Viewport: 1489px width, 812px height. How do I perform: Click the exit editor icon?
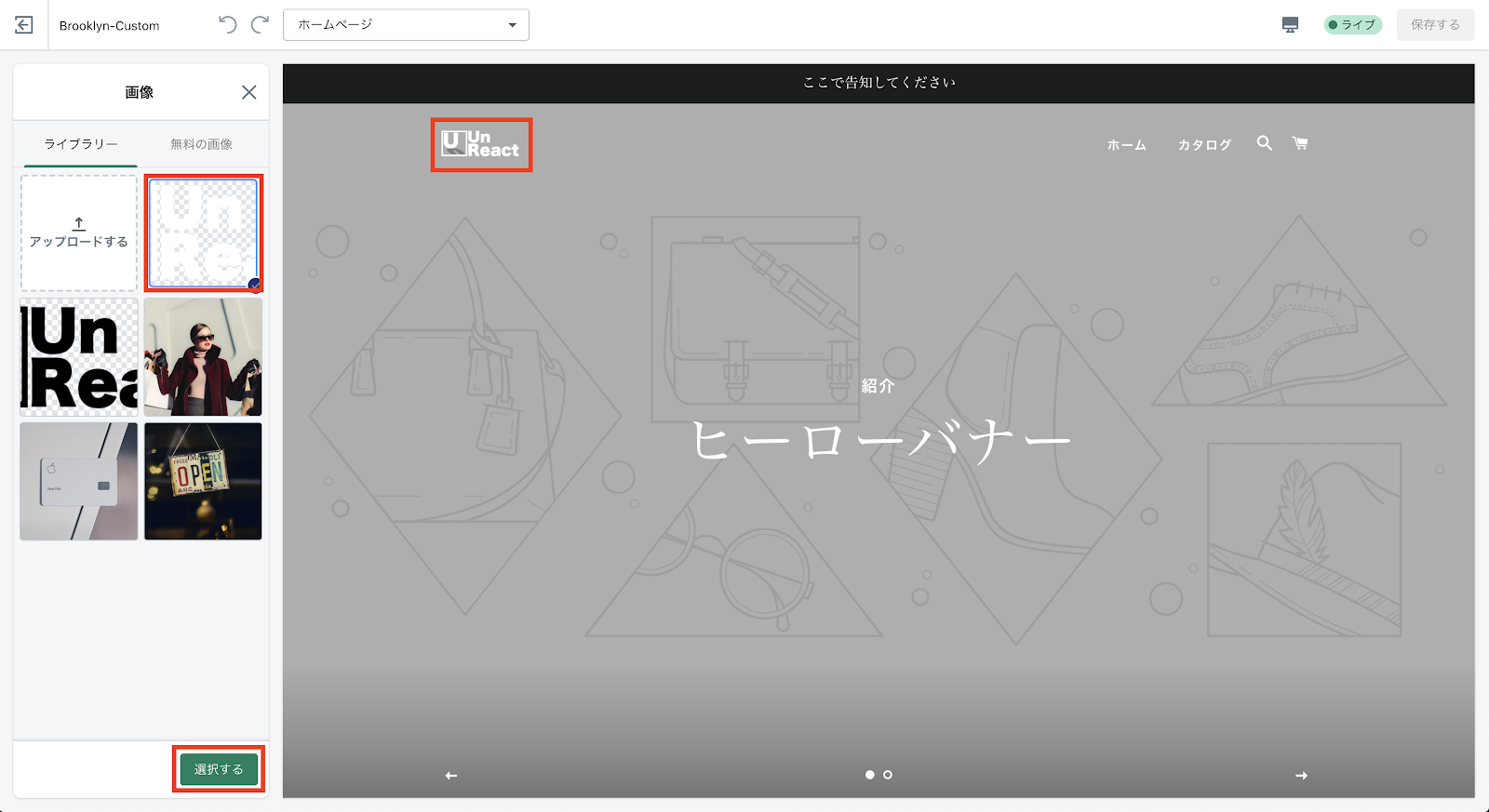point(24,25)
